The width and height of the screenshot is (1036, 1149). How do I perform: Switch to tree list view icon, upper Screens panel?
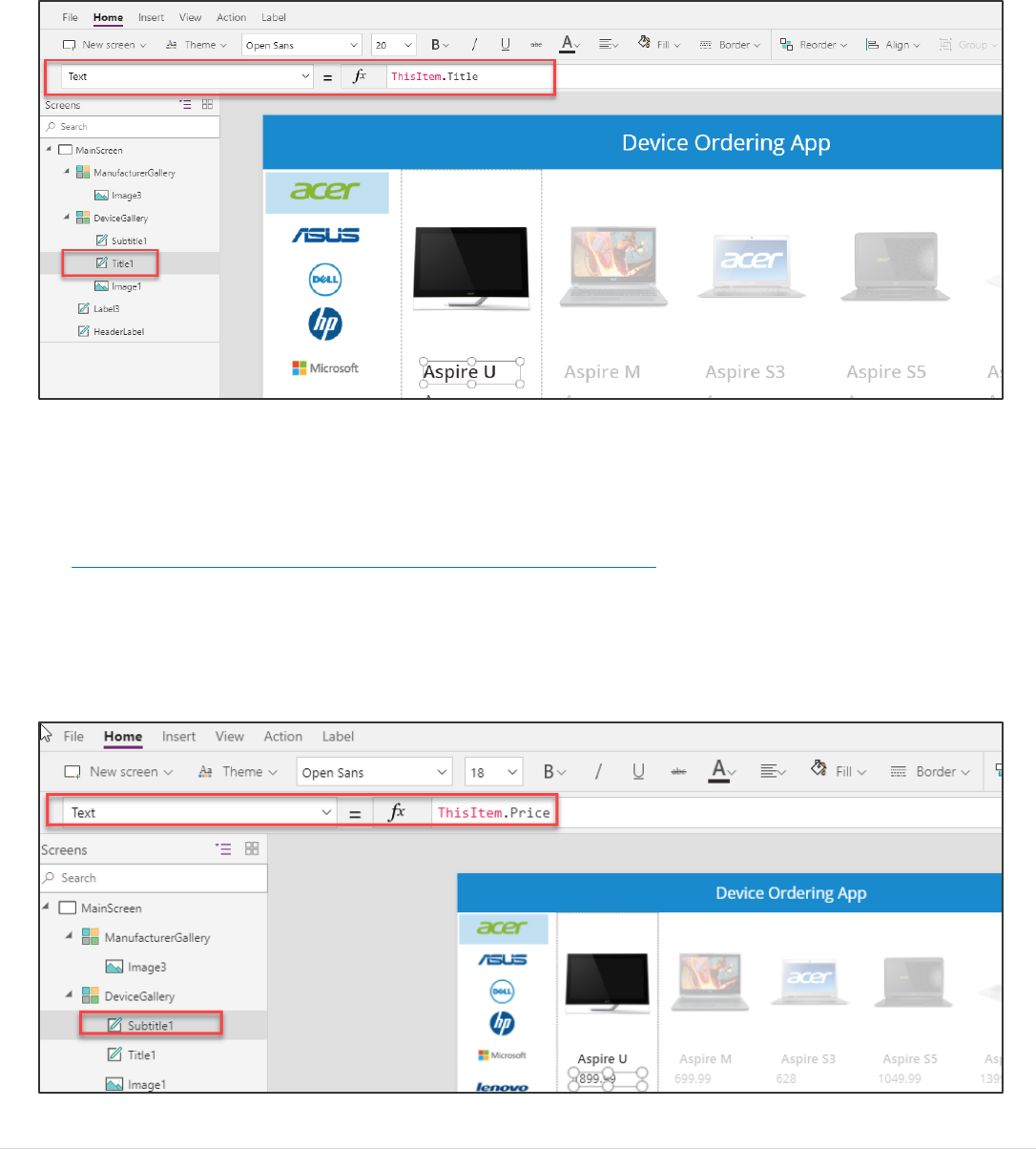point(185,105)
